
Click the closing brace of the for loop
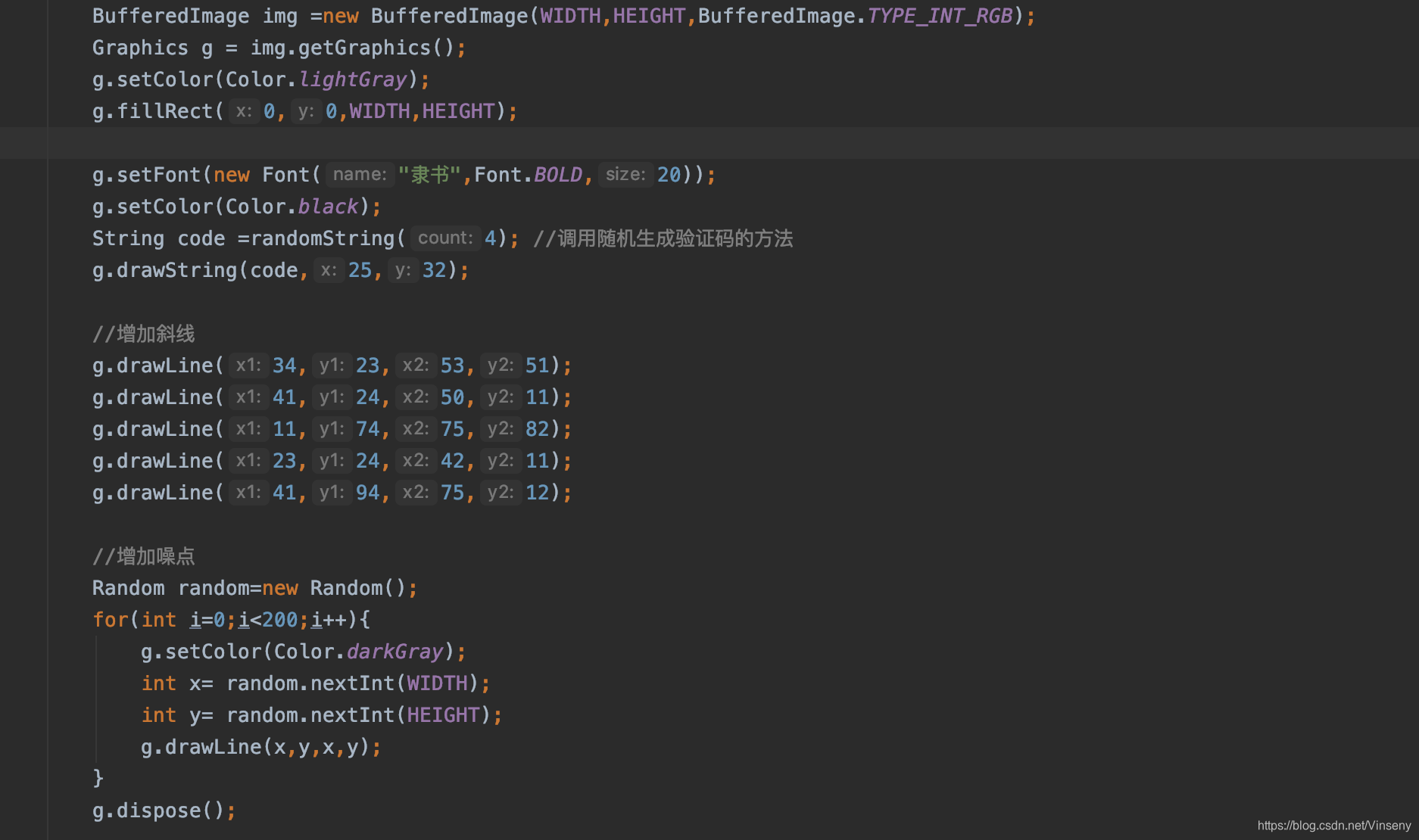(98, 778)
